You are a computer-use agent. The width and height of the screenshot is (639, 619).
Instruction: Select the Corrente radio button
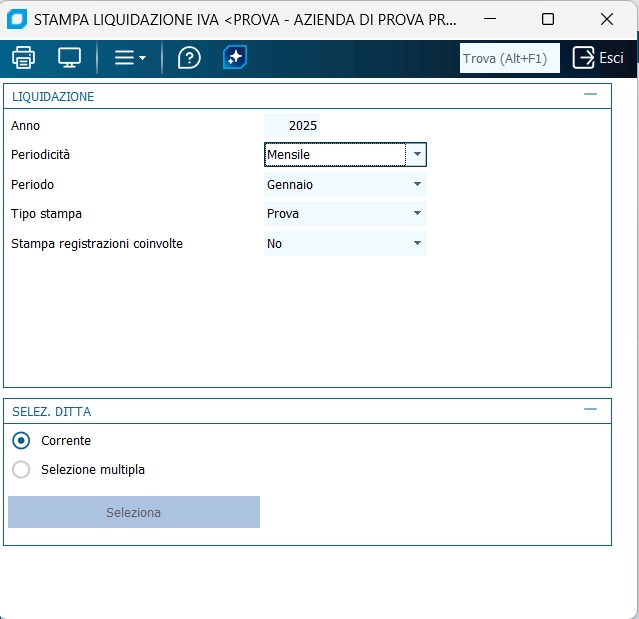(x=21, y=440)
